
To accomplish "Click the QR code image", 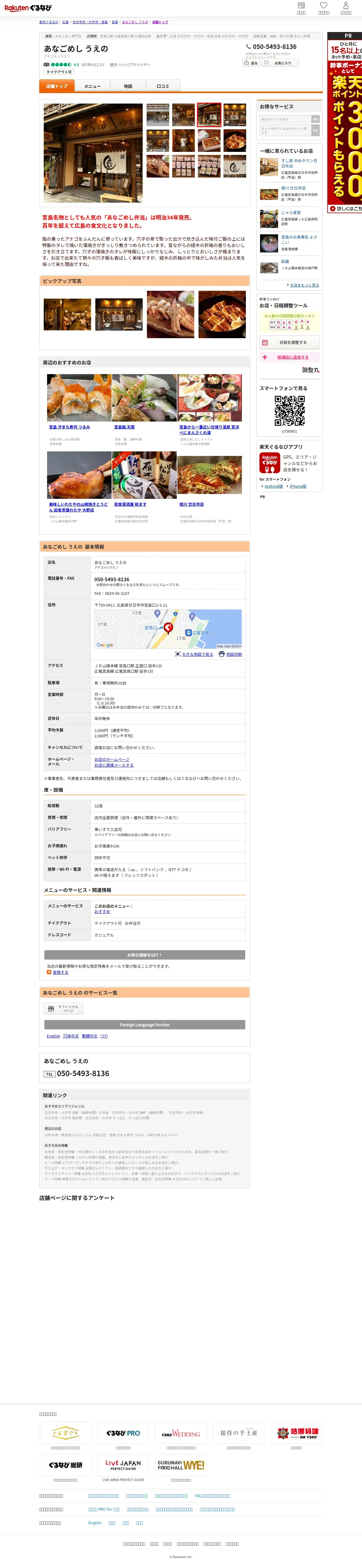I will click(290, 411).
